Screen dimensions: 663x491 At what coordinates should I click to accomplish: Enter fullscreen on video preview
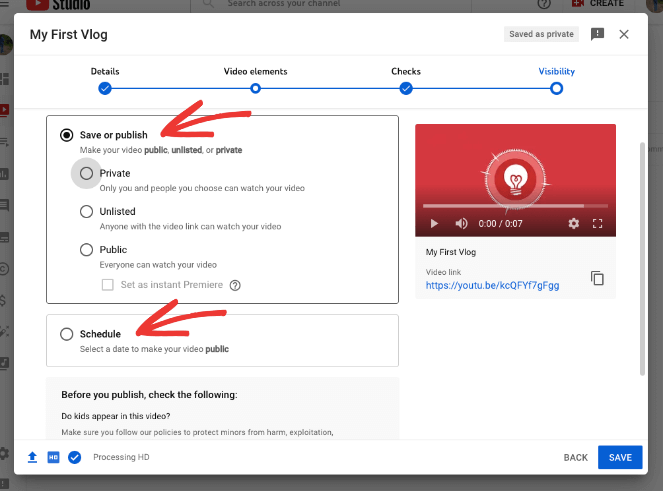coord(598,224)
